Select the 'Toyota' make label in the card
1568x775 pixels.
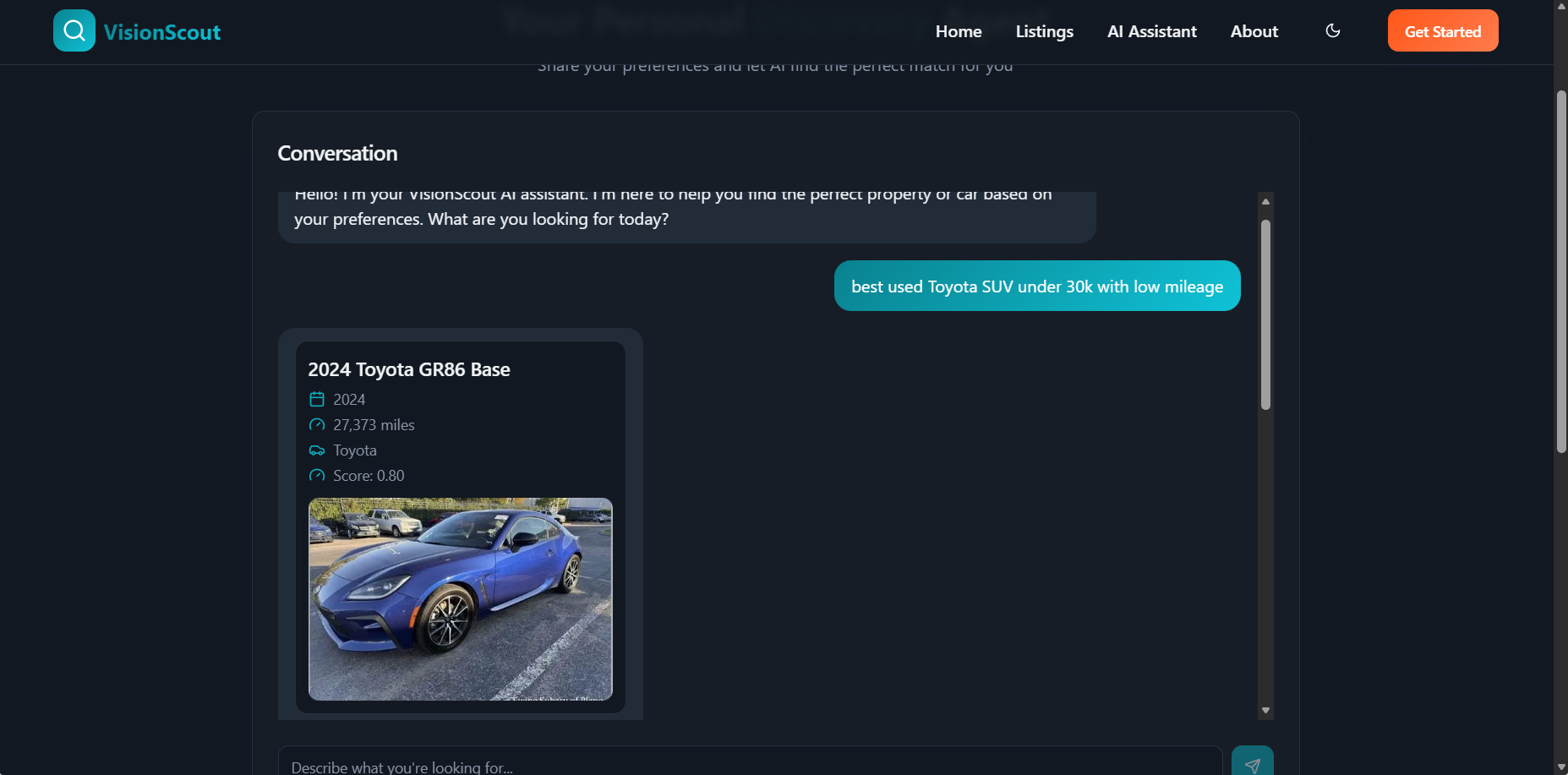click(355, 450)
